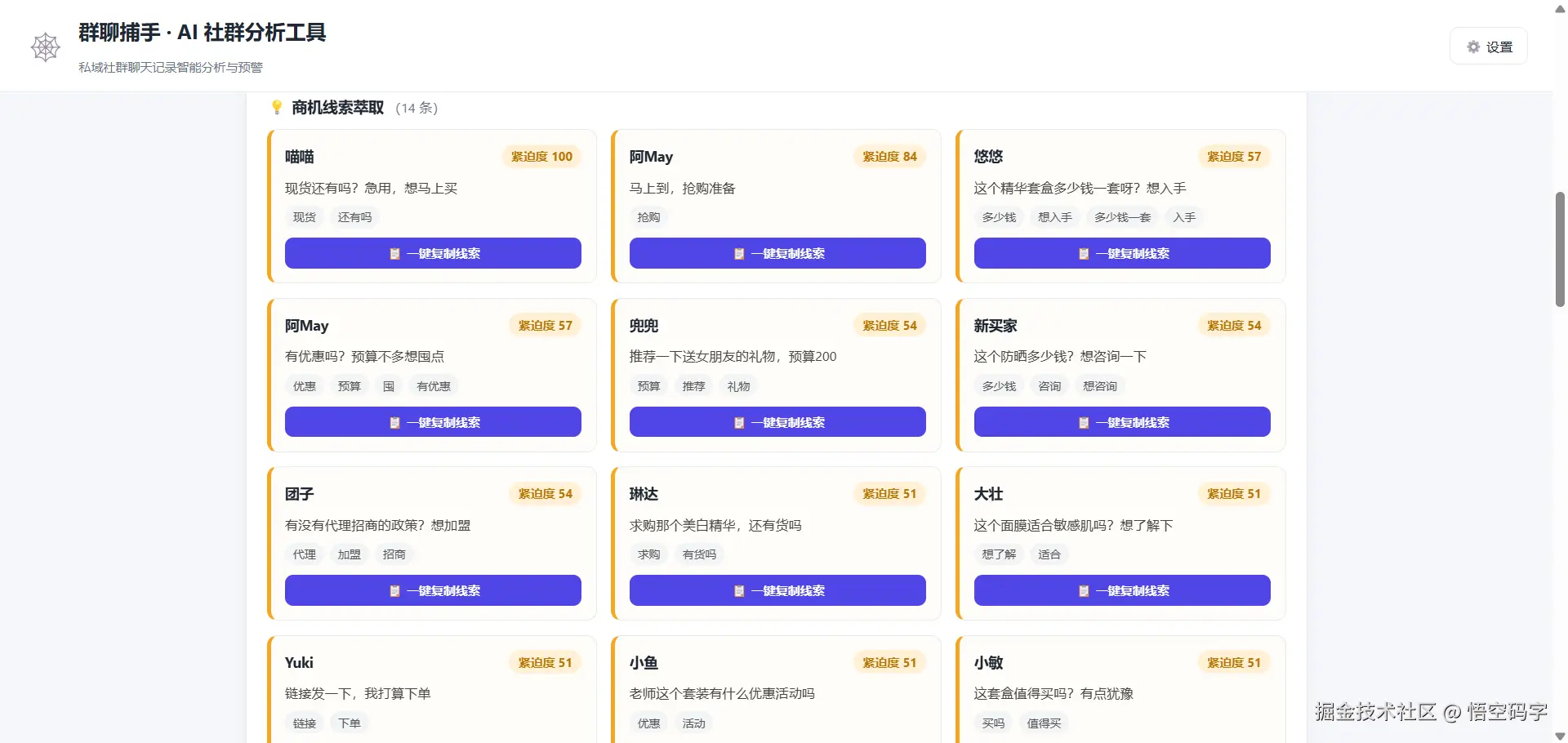Click the 下单 tag
1568x743 pixels.
point(350,723)
